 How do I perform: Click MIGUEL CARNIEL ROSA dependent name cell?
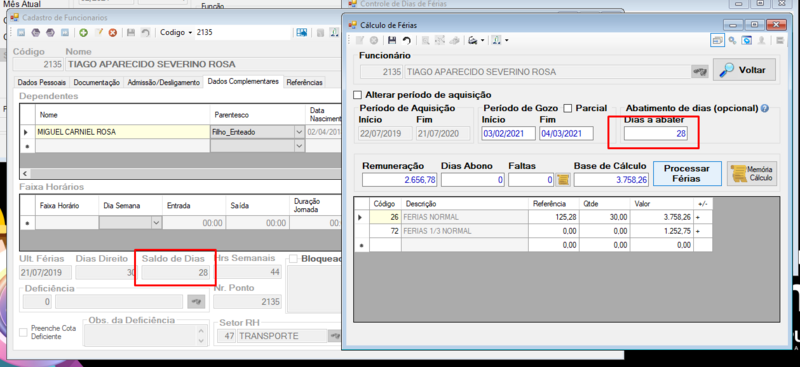[122, 132]
